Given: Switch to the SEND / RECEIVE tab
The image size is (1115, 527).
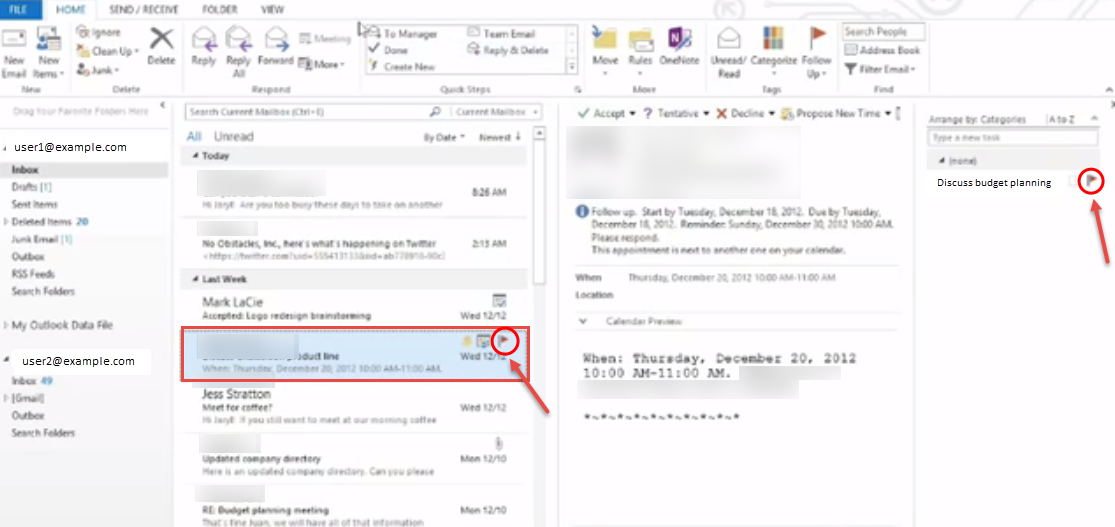Looking at the screenshot, I should [x=143, y=9].
